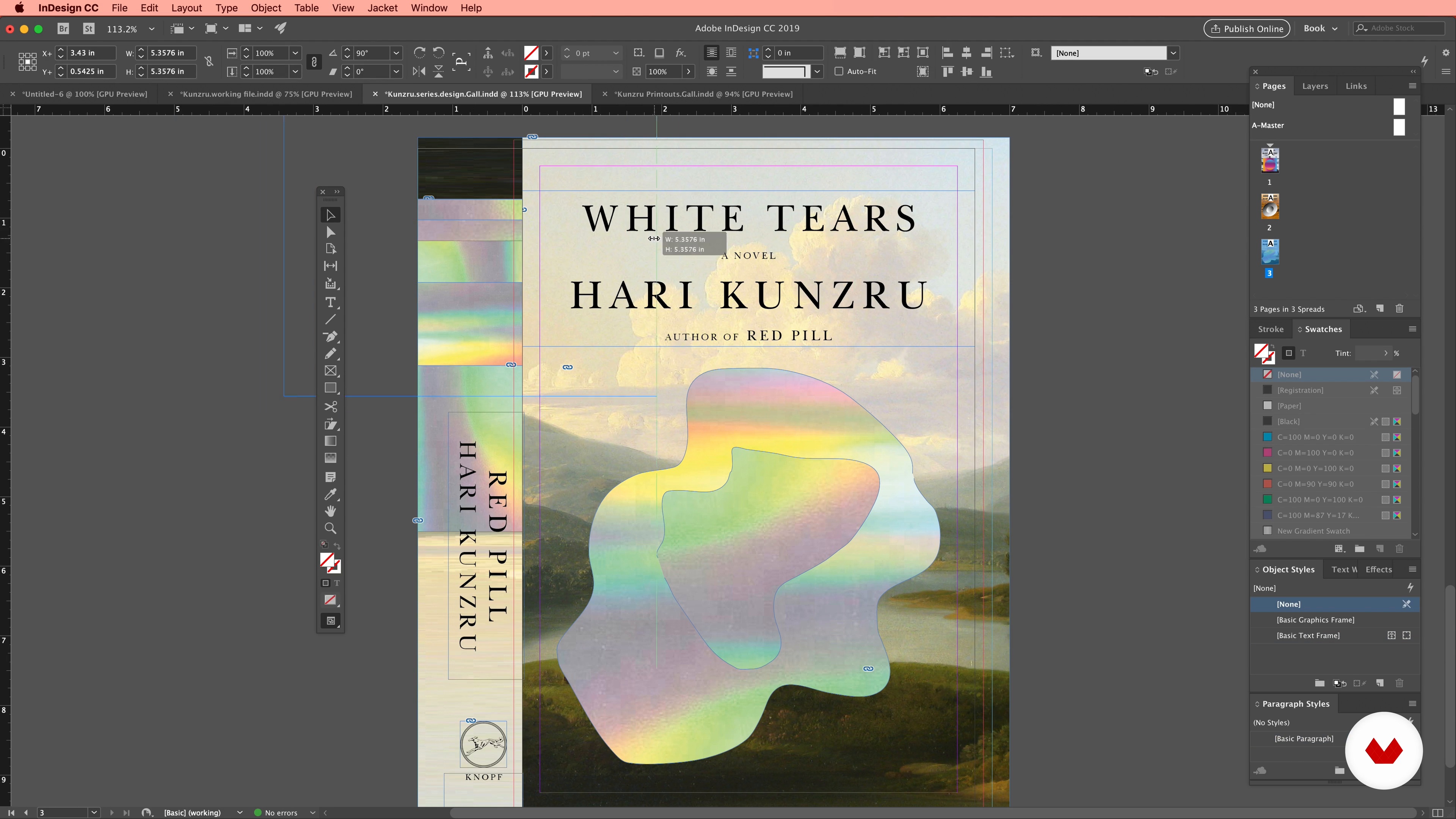This screenshot has height=819, width=1456.
Task: Click the X position input field
Action: click(x=91, y=53)
